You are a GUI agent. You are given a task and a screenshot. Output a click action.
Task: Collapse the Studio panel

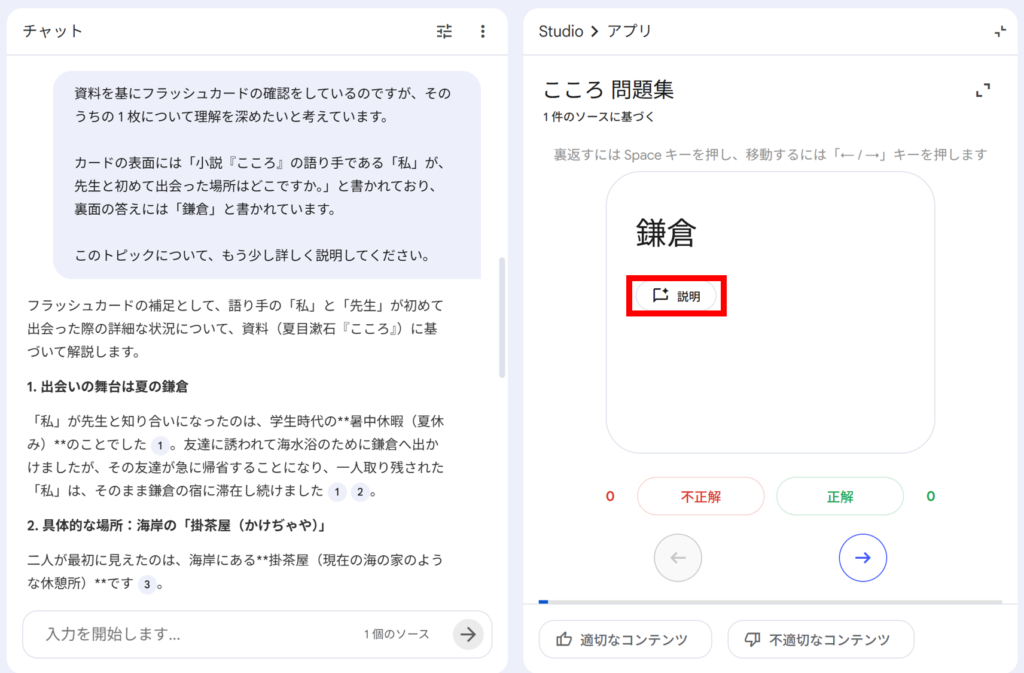tap(999, 31)
